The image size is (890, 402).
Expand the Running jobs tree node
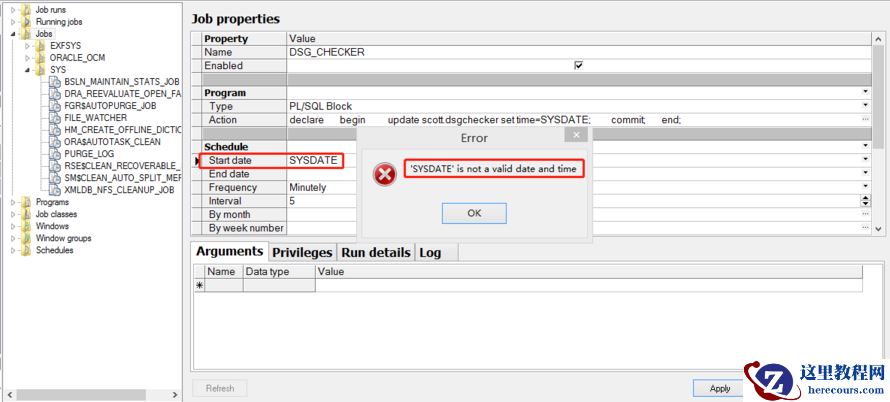[13, 22]
